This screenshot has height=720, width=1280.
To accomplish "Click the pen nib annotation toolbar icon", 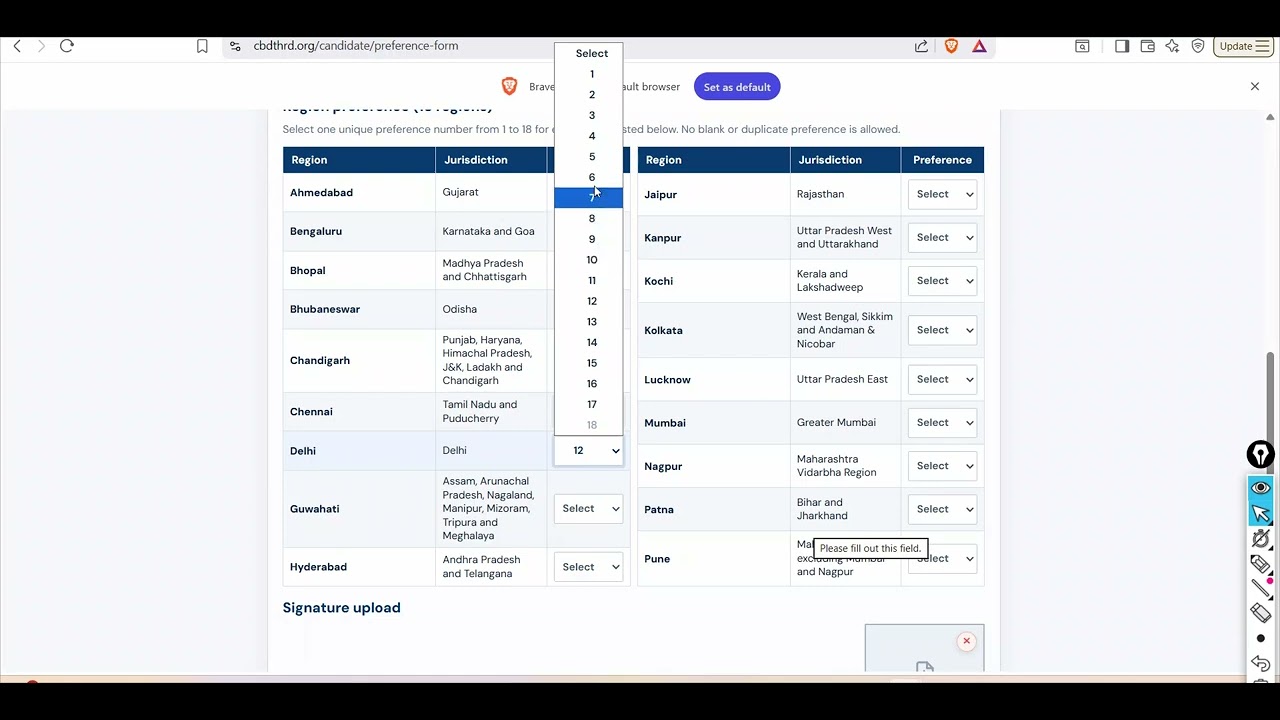I will pyautogui.click(x=1261, y=455).
